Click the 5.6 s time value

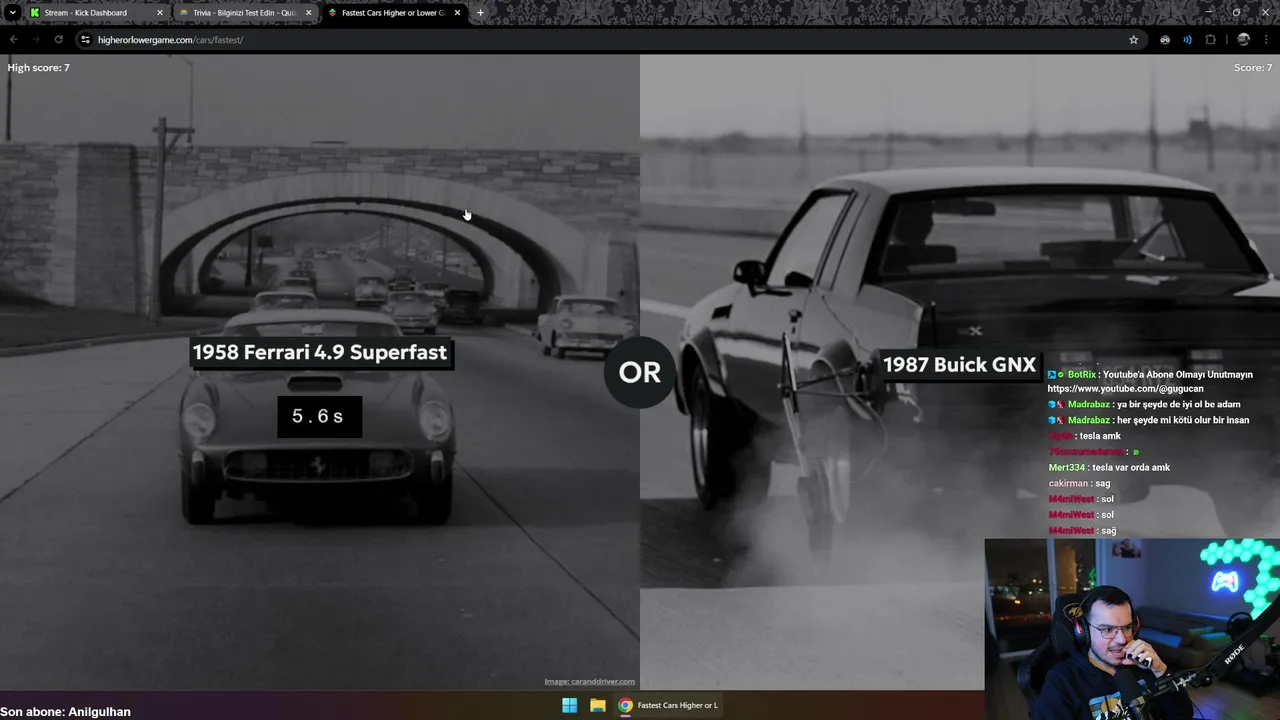(x=318, y=416)
